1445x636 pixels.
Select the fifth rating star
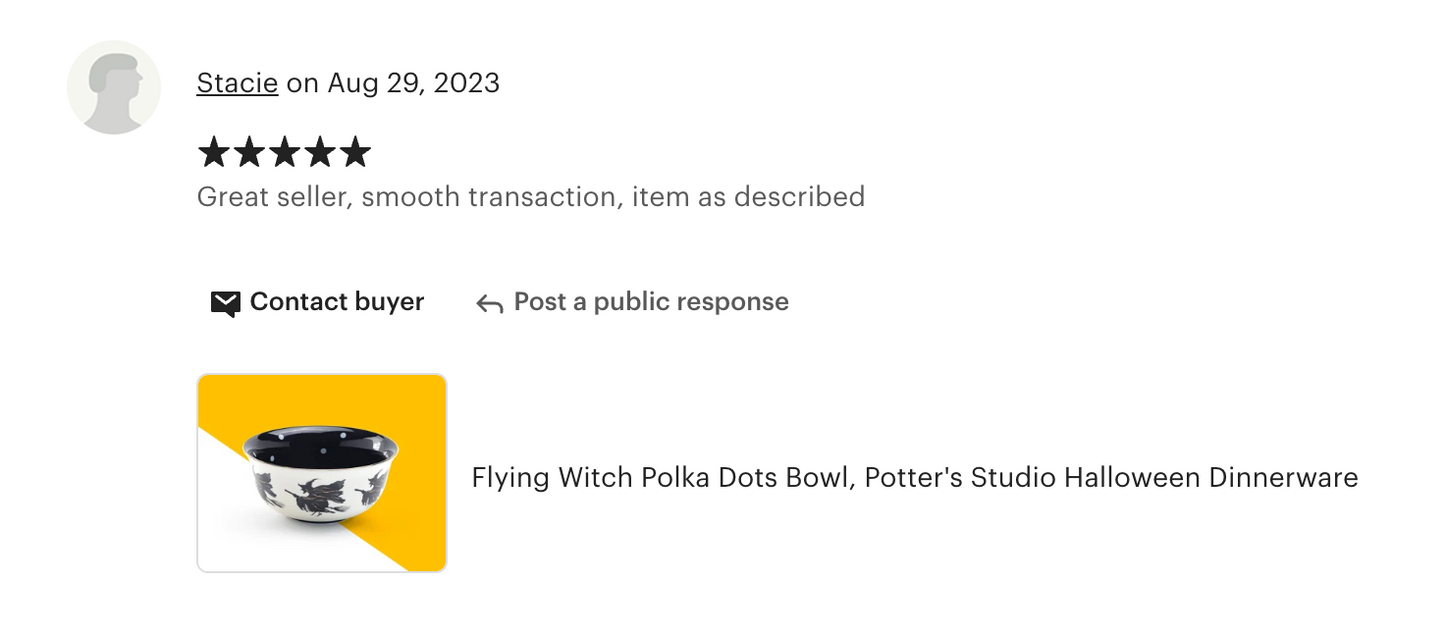coord(355,153)
